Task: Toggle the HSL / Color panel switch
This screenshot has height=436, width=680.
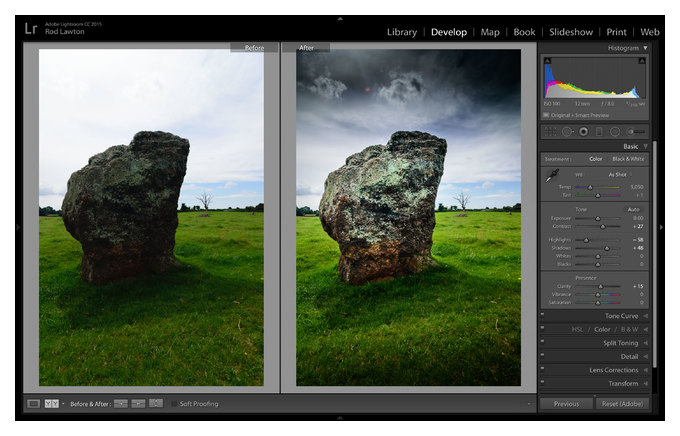Action: click(543, 327)
